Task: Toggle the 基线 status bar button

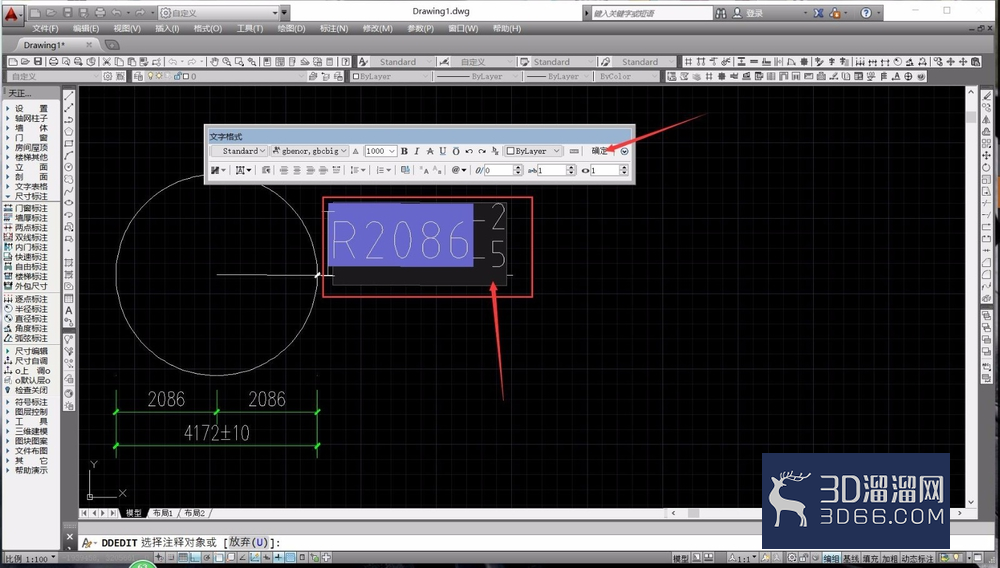Action: tap(851, 558)
